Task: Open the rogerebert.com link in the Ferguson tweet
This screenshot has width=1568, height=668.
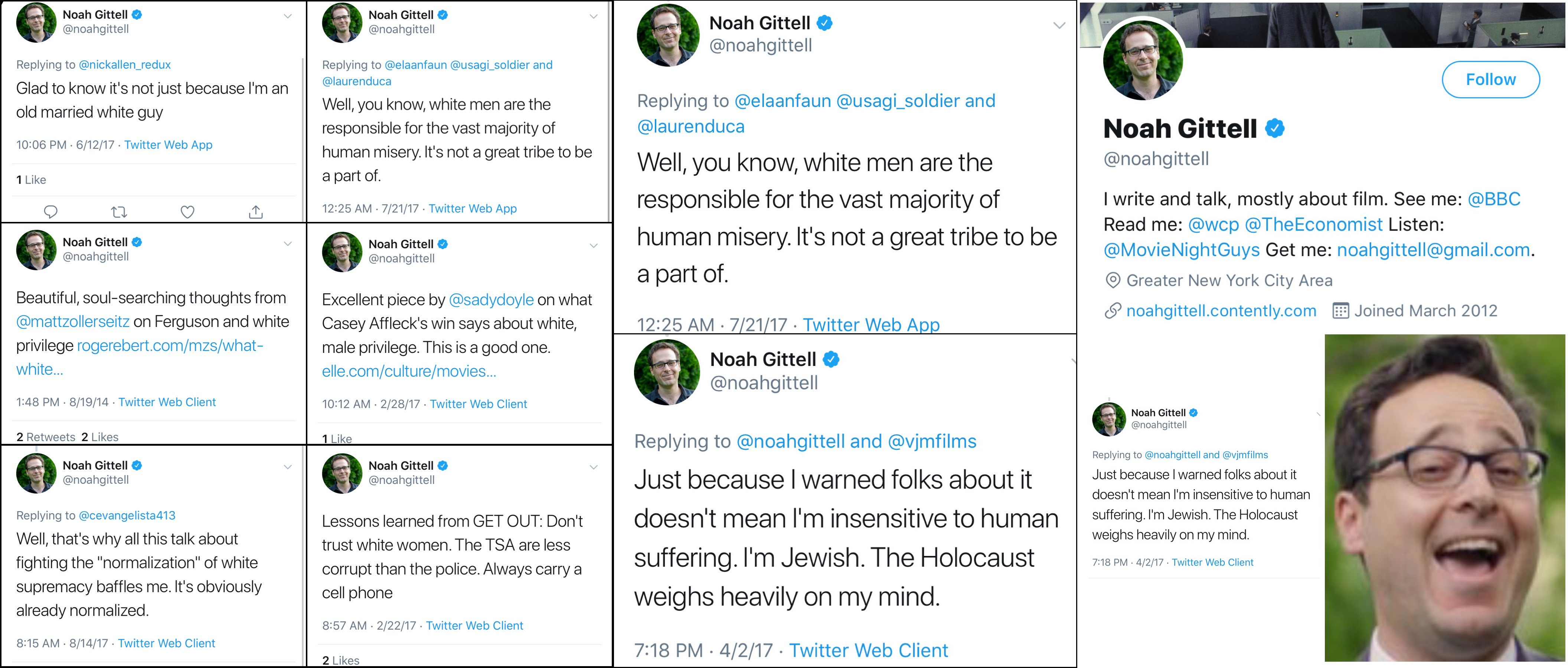Action: coord(170,346)
